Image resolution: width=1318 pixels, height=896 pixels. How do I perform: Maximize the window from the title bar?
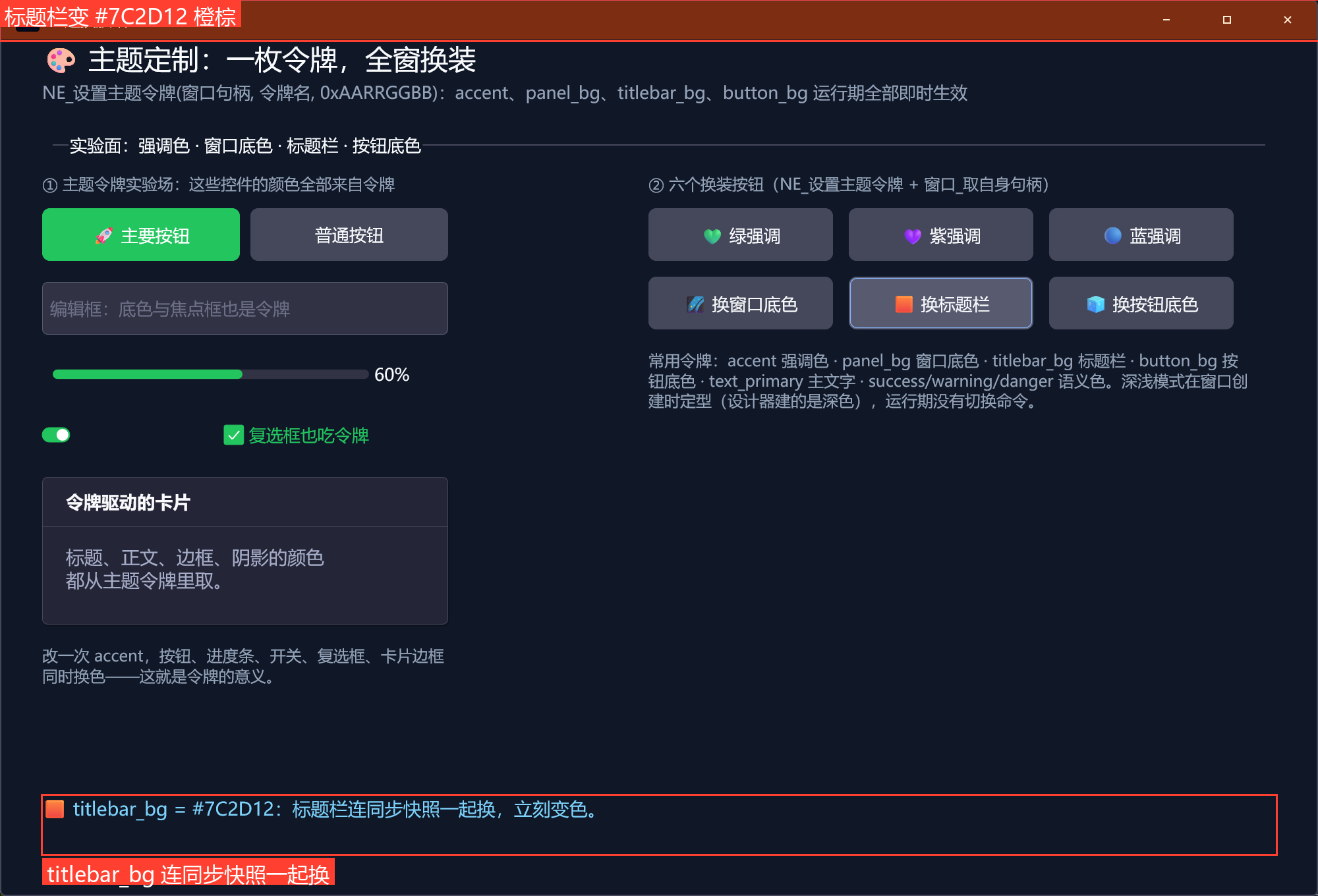pos(1227,20)
